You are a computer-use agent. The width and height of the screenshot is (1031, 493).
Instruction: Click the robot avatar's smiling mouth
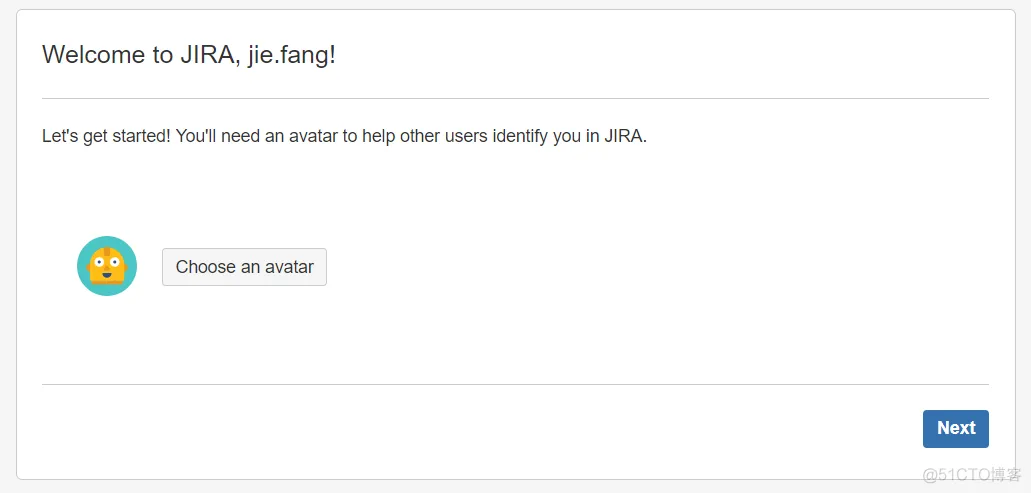107,274
